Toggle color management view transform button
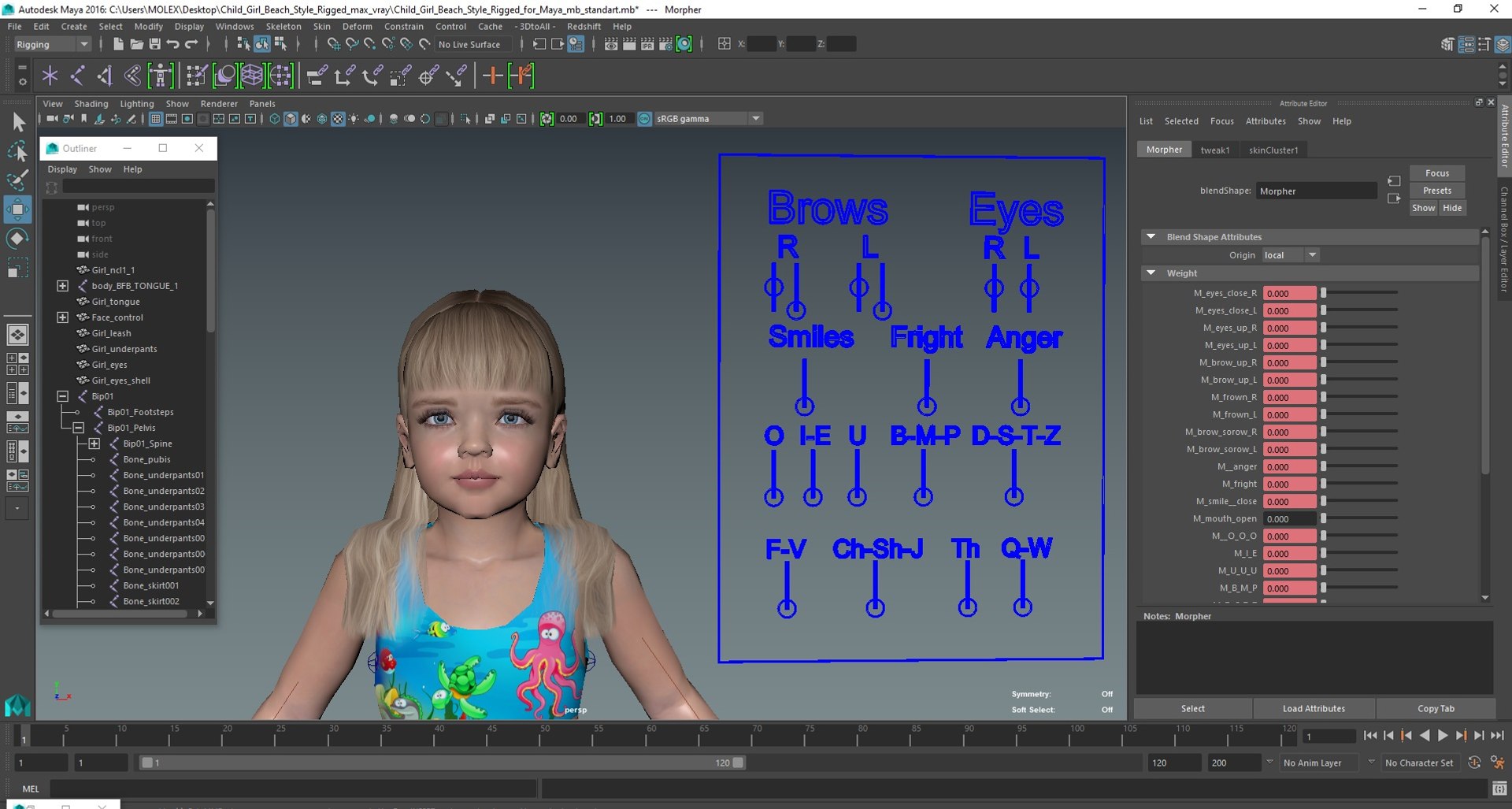 pos(644,119)
